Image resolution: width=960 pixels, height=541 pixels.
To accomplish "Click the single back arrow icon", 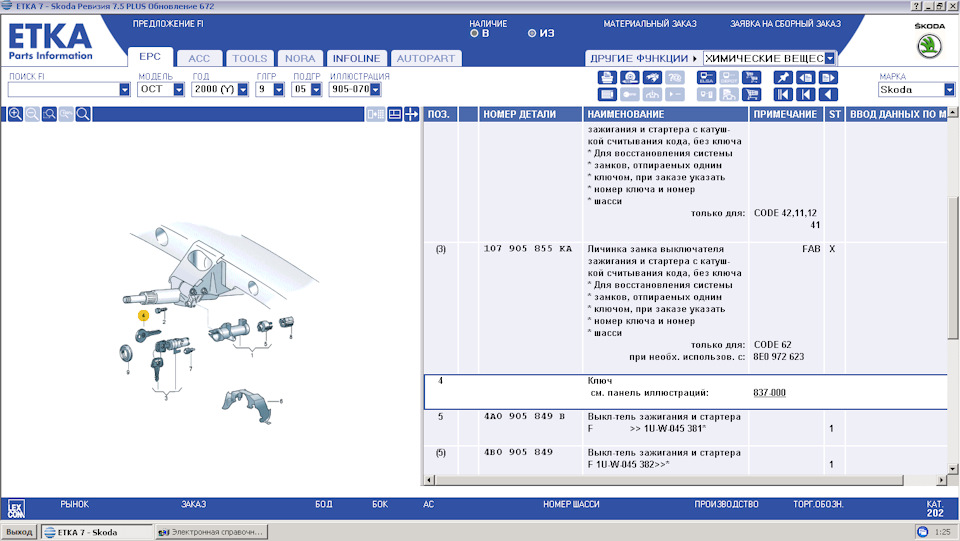I will coord(828,94).
